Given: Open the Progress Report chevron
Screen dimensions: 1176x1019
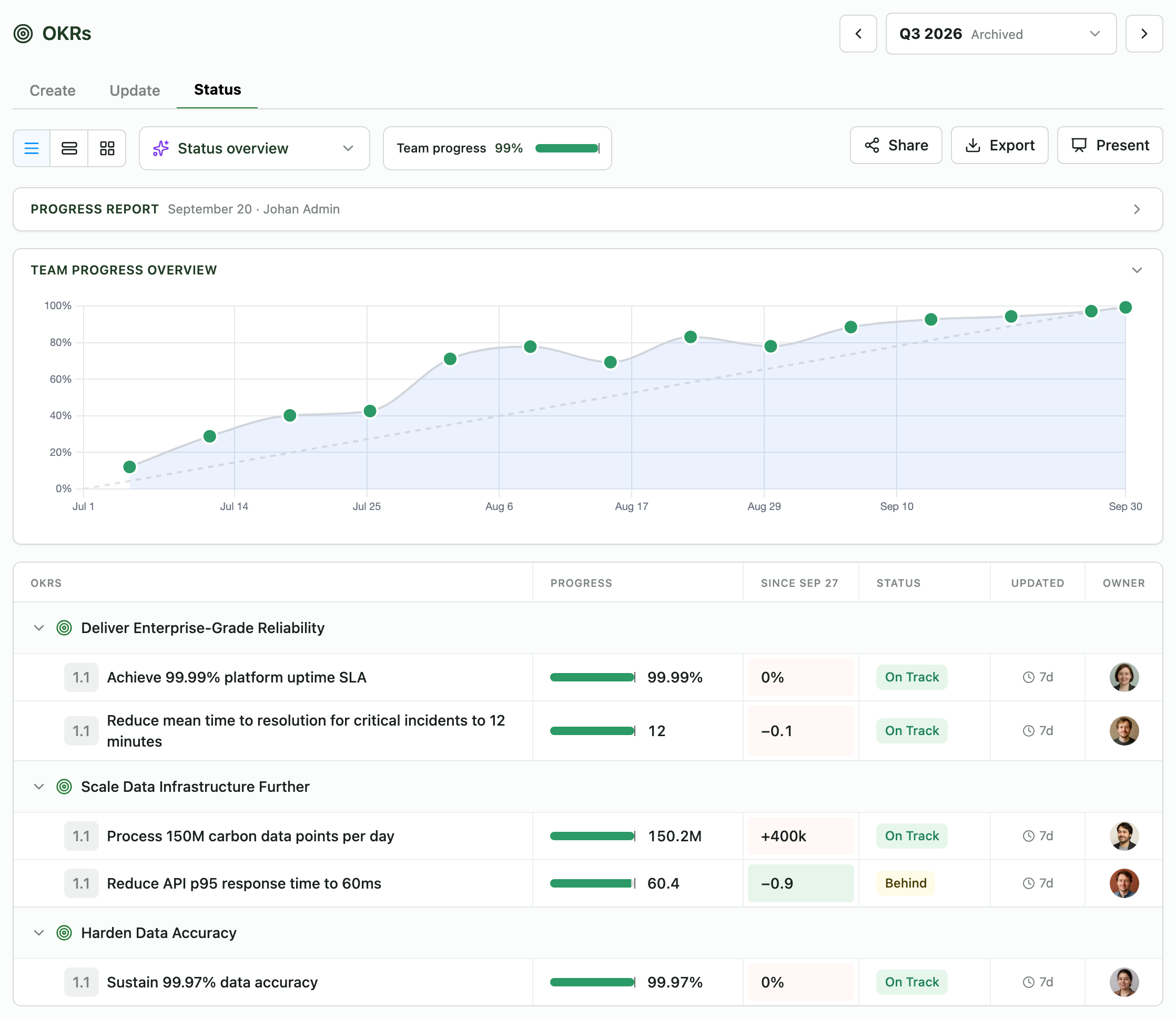Looking at the screenshot, I should [1136, 209].
